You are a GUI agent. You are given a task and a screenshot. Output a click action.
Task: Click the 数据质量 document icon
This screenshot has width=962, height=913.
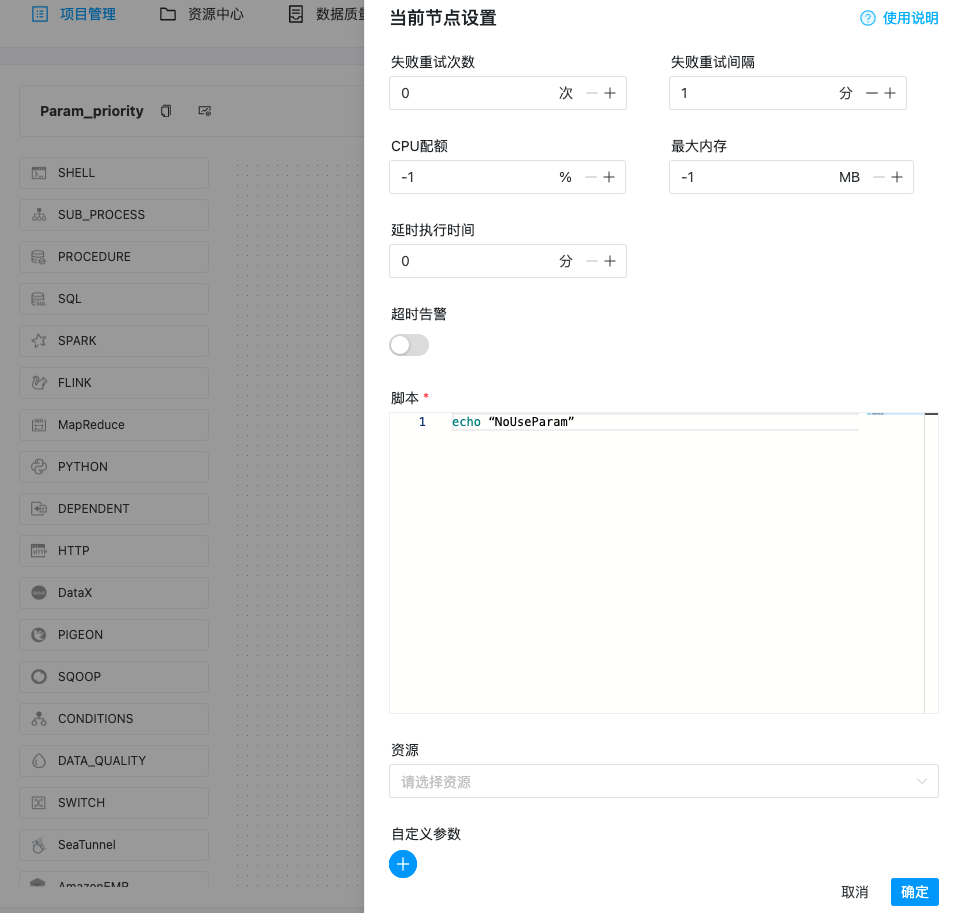[296, 14]
